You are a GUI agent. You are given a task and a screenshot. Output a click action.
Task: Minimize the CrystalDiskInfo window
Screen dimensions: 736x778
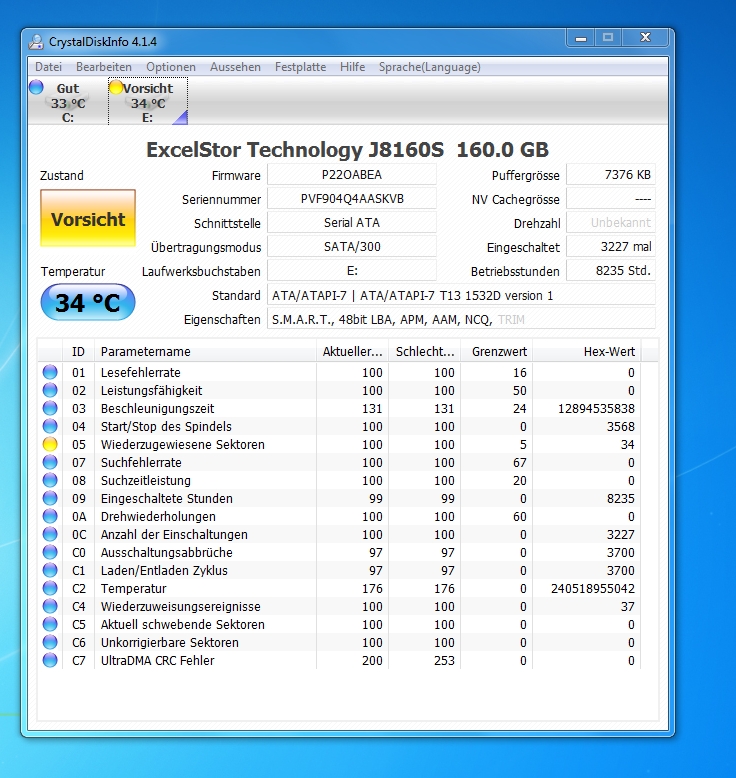(581, 38)
